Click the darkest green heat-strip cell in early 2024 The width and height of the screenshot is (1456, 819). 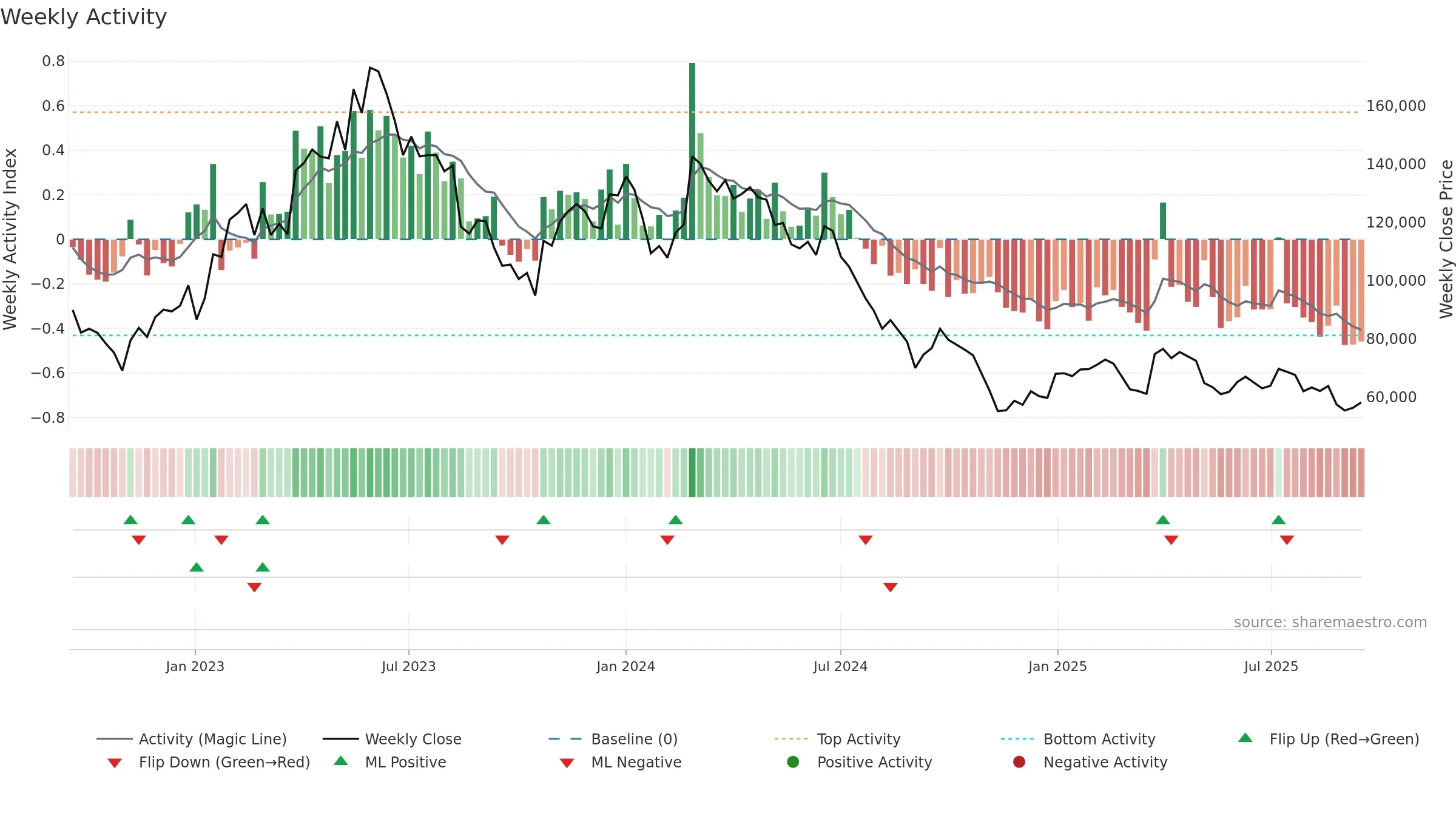[692, 473]
